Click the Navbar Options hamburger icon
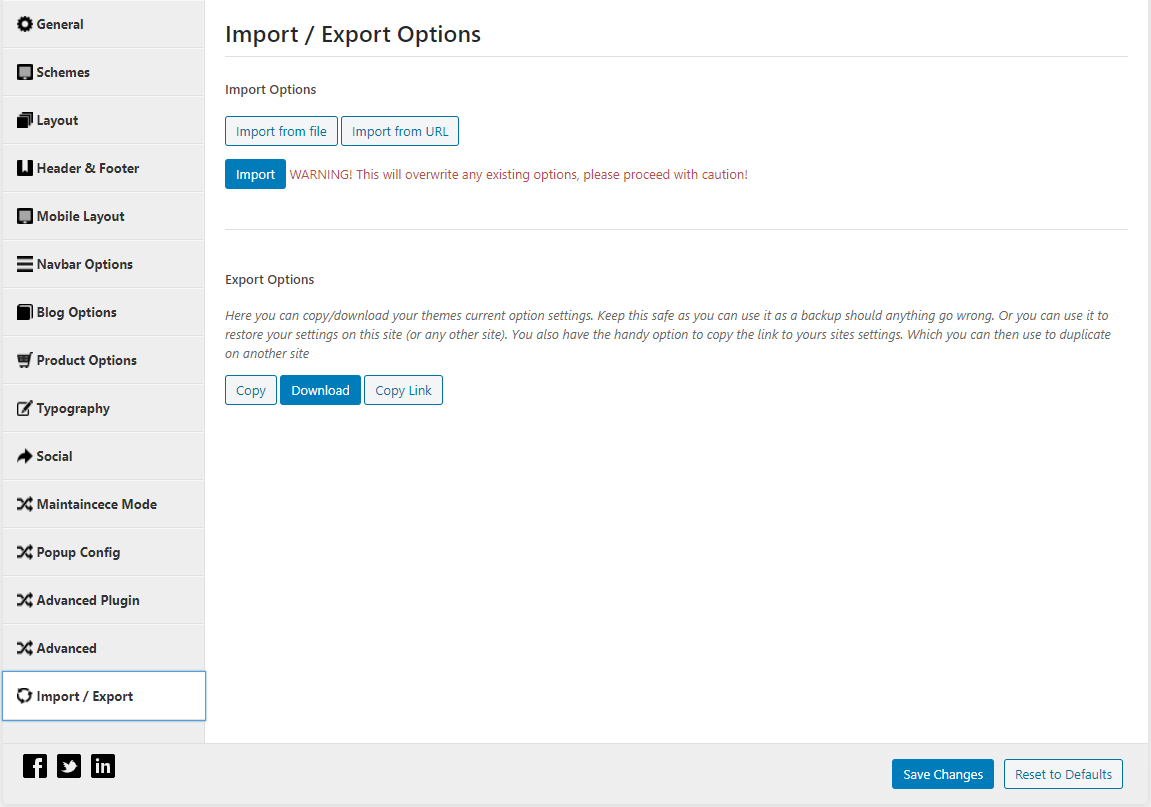This screenshot has width=1151, height=807. (25, 264)
